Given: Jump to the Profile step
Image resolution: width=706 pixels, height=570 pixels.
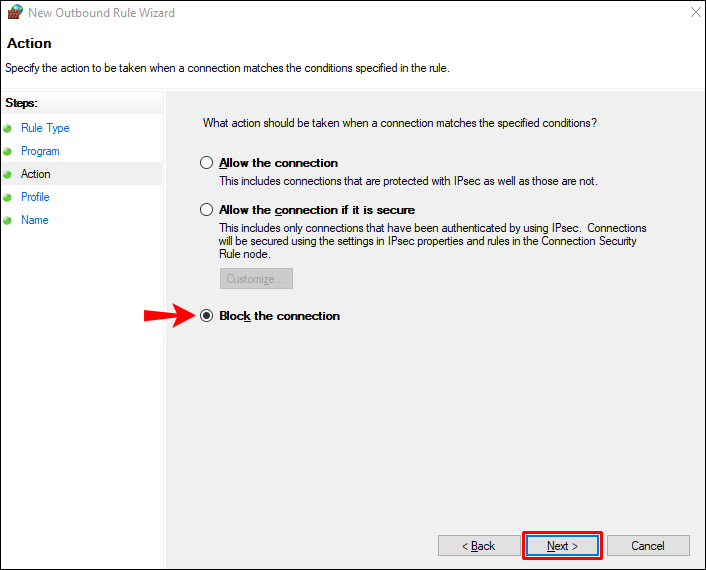Looking at the screenshot, I should 35,197.
